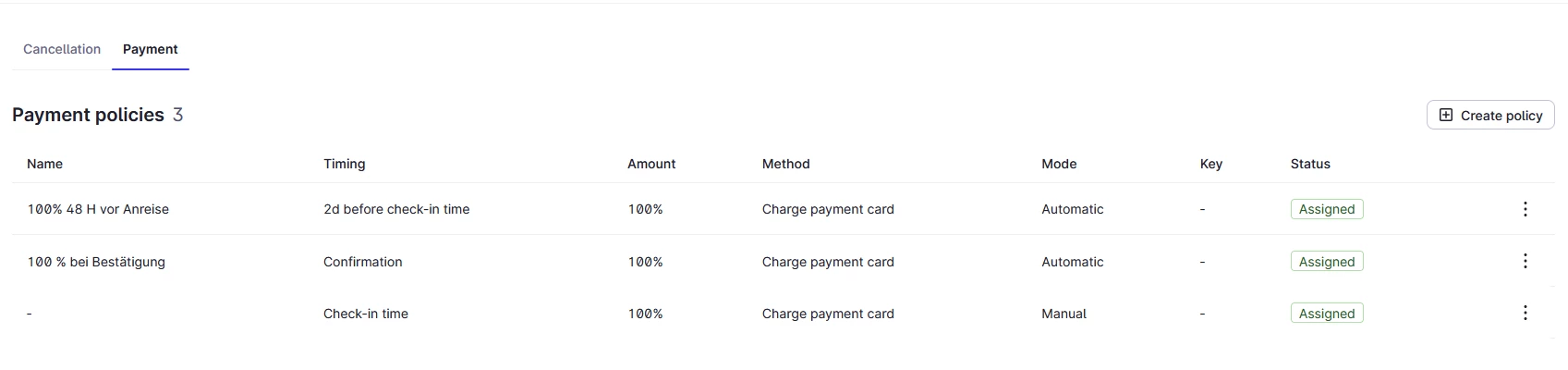1568x370 pixels.
Task: Click the Method column header
Action: [x=786, y=164]
